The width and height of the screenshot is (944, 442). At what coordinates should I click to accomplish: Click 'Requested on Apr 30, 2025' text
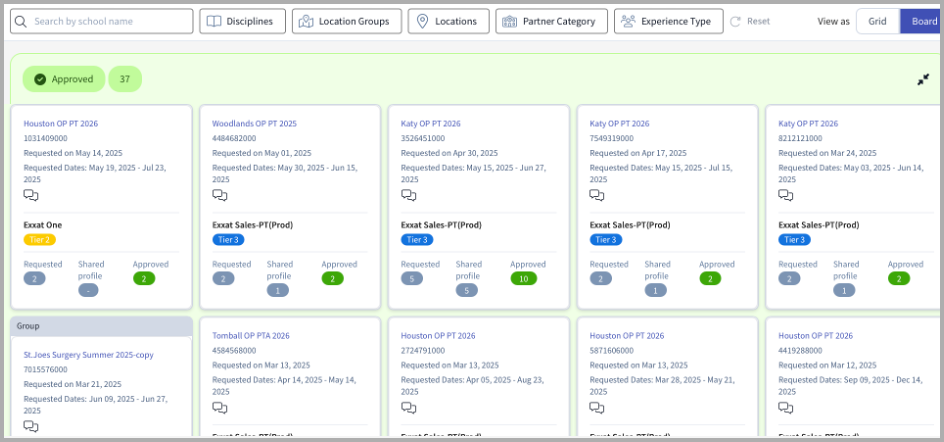[450, 153]
